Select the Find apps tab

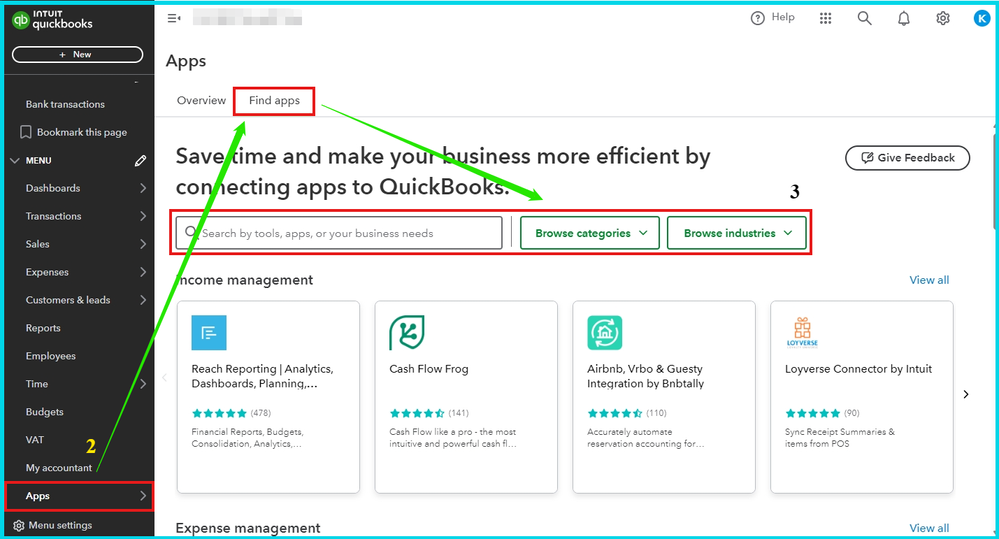[274, 101]
